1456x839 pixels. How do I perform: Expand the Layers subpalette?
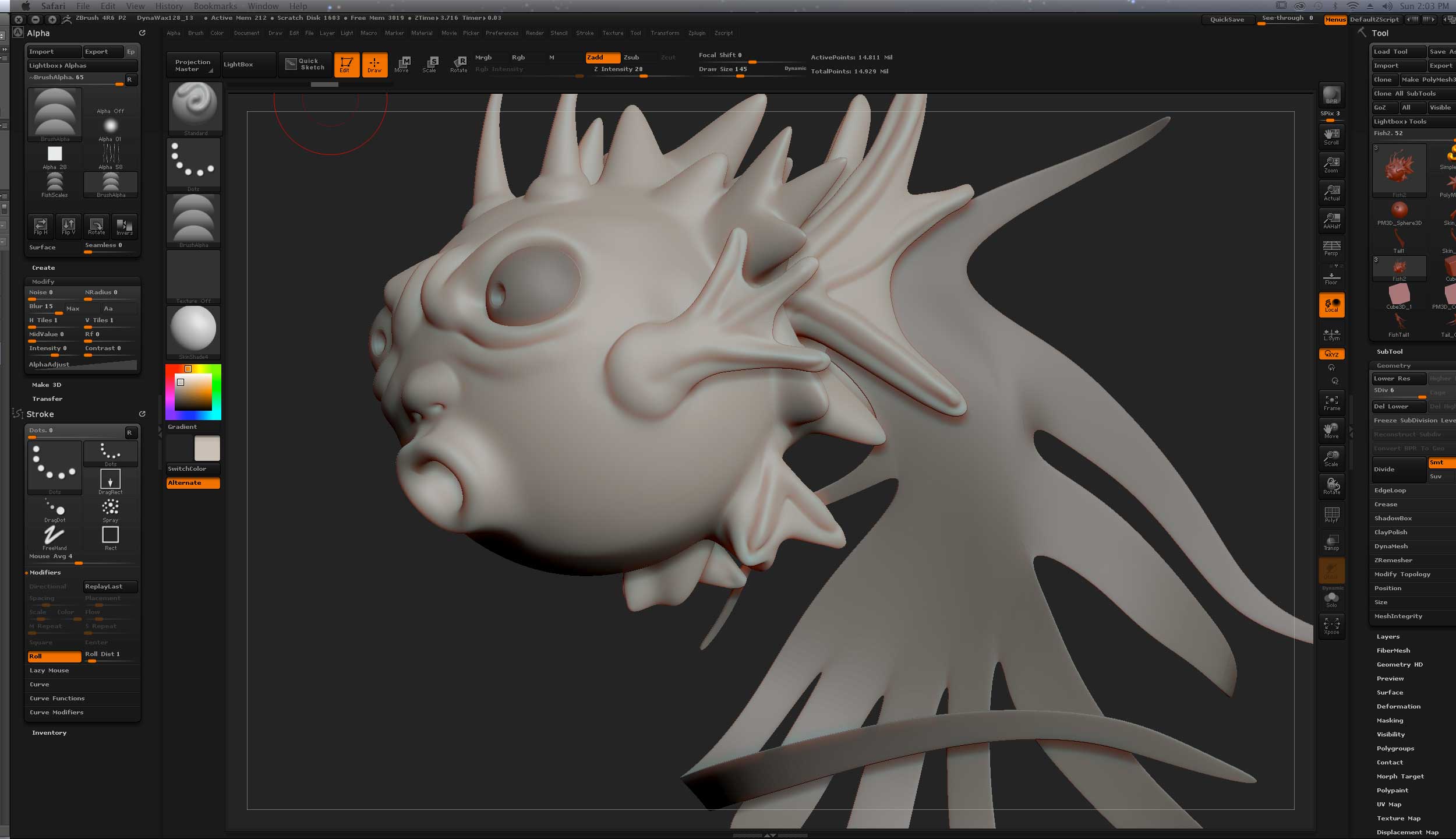point(1388,636)
